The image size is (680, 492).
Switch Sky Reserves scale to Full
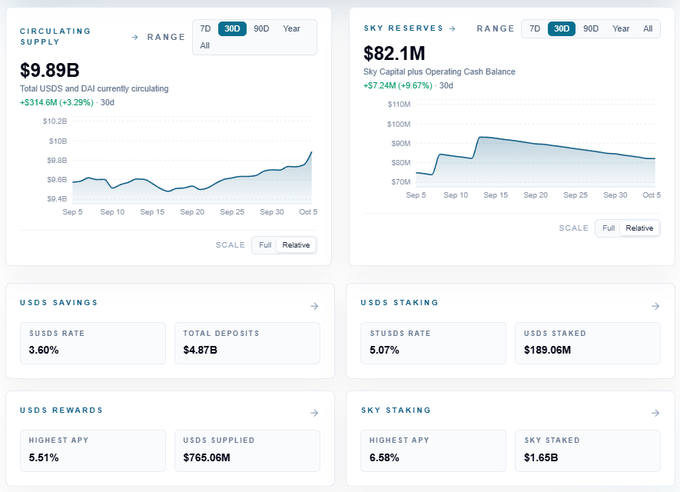pos(608,228)
